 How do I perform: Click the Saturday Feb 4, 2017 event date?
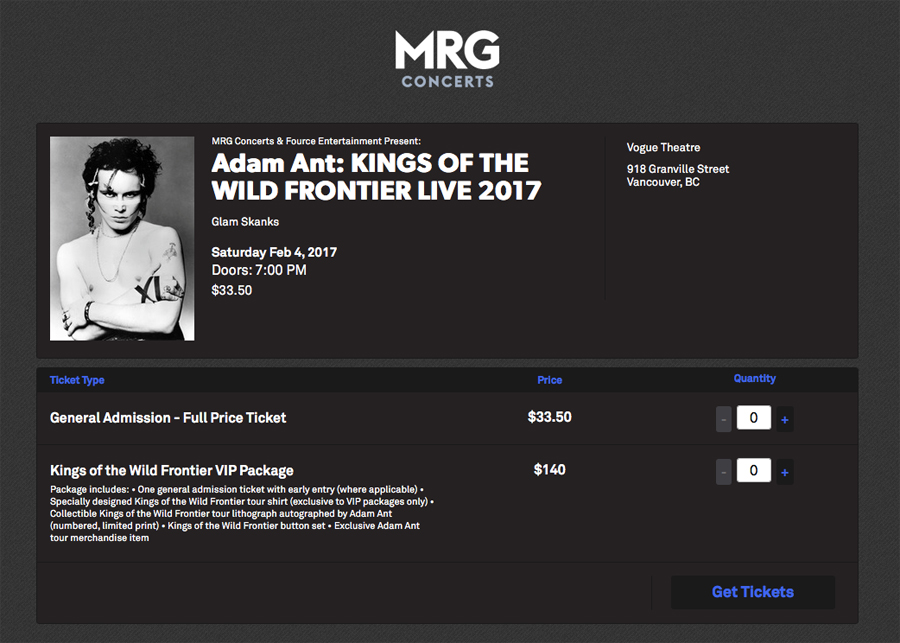pos(274,252)
